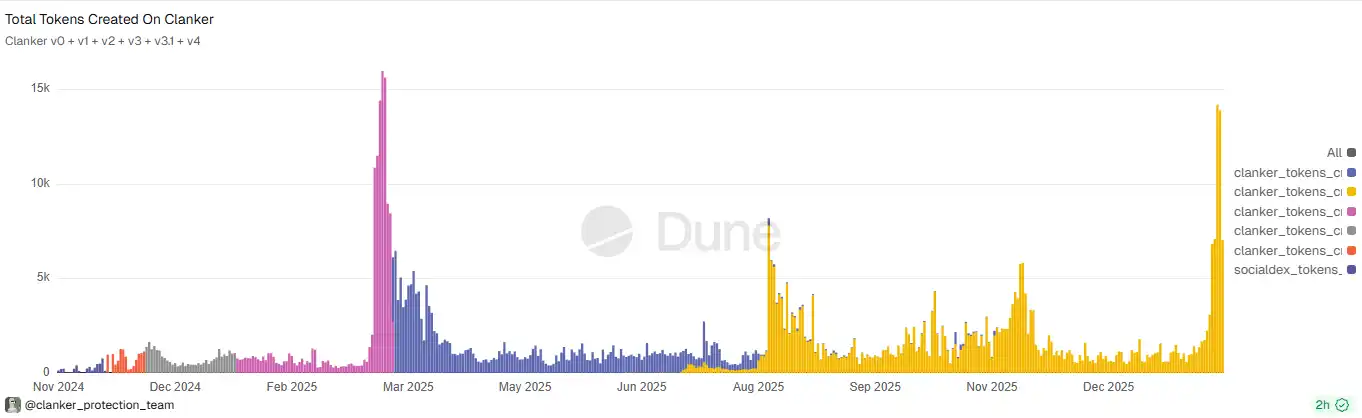The height and width of the screenshot is (418, 1362).
Task: Open the "Total Tokens Created On Clanker" title
Action: point(110,19)
